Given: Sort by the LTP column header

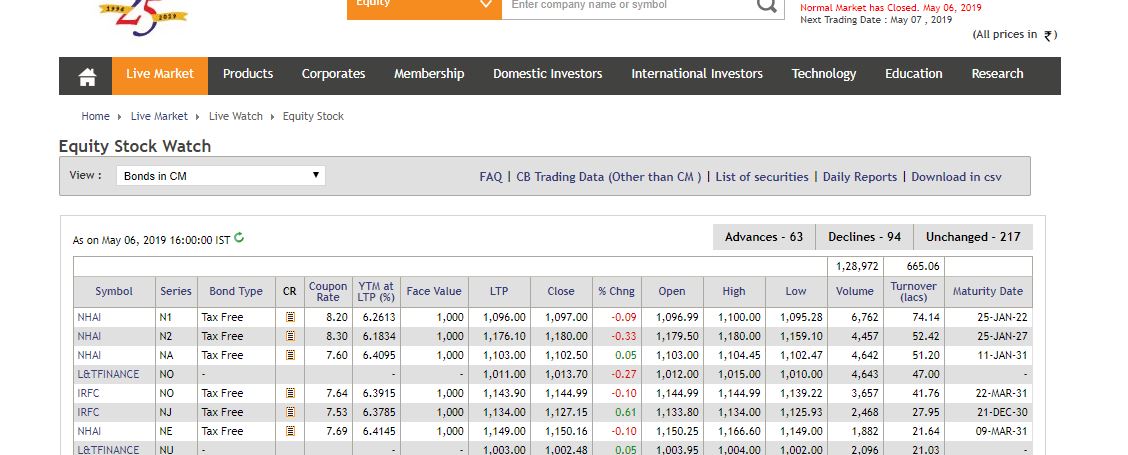Looking at the screenshot, I should click(x=499, y=292).
